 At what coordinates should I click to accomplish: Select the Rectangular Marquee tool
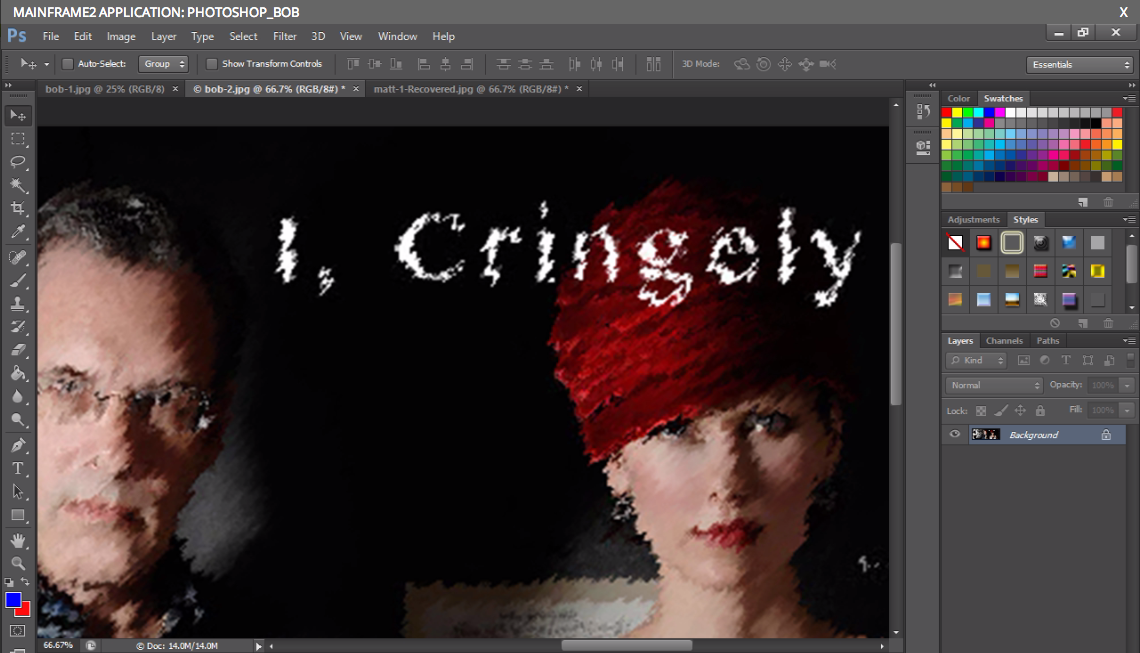pyautogui.click(x=18, y=139)
